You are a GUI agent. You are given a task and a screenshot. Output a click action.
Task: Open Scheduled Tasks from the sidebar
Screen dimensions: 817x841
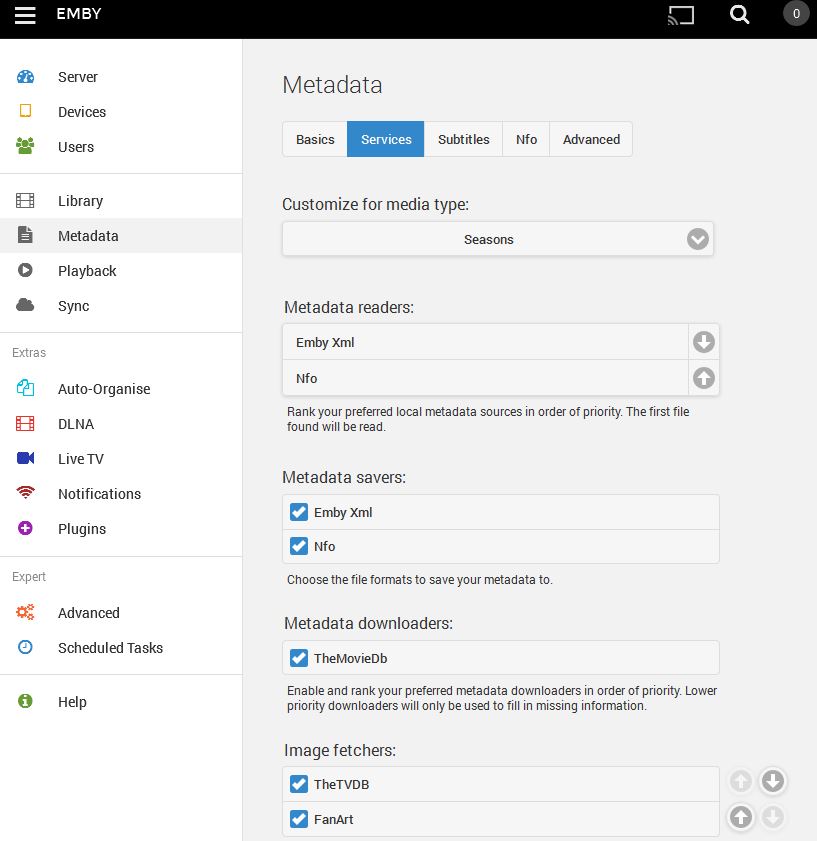point(110,648)
